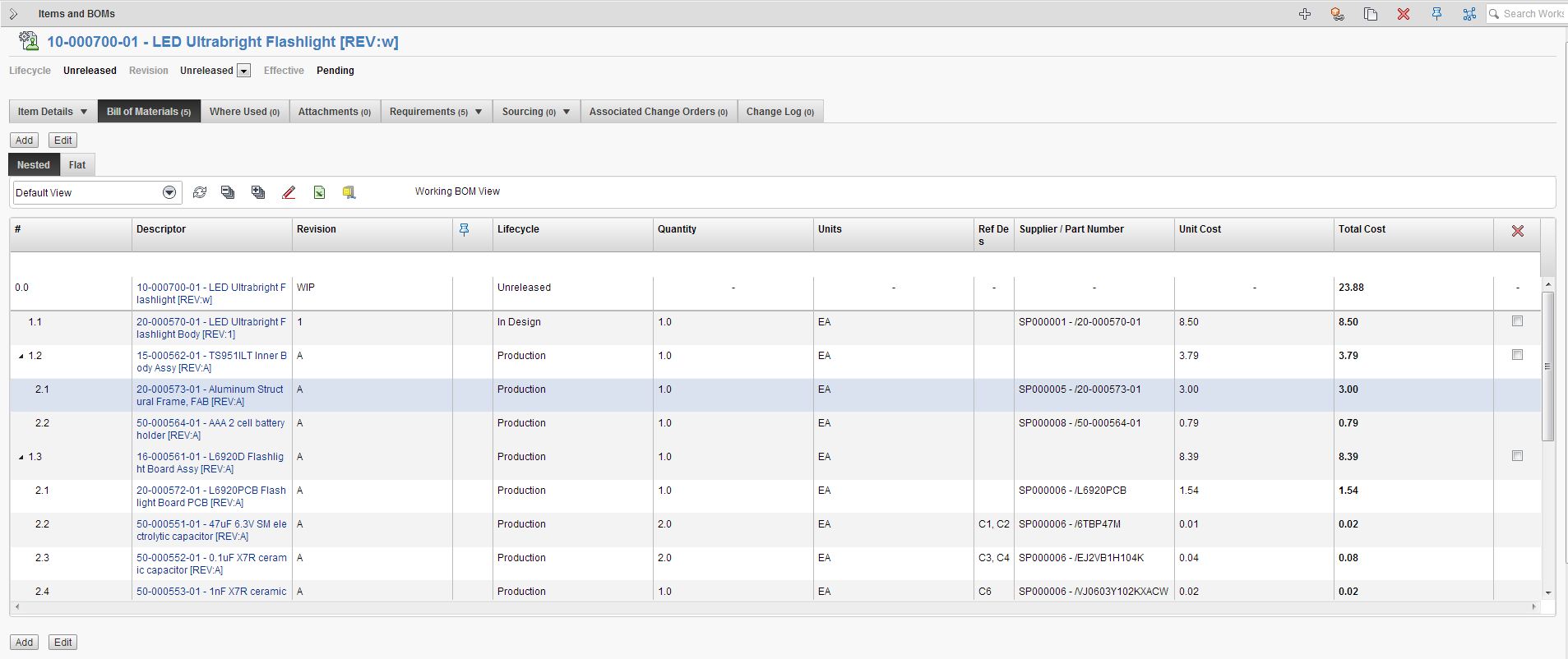Open Item Details tab dropdown arrow
The image size is (1568, 659).
click(83, 112)
